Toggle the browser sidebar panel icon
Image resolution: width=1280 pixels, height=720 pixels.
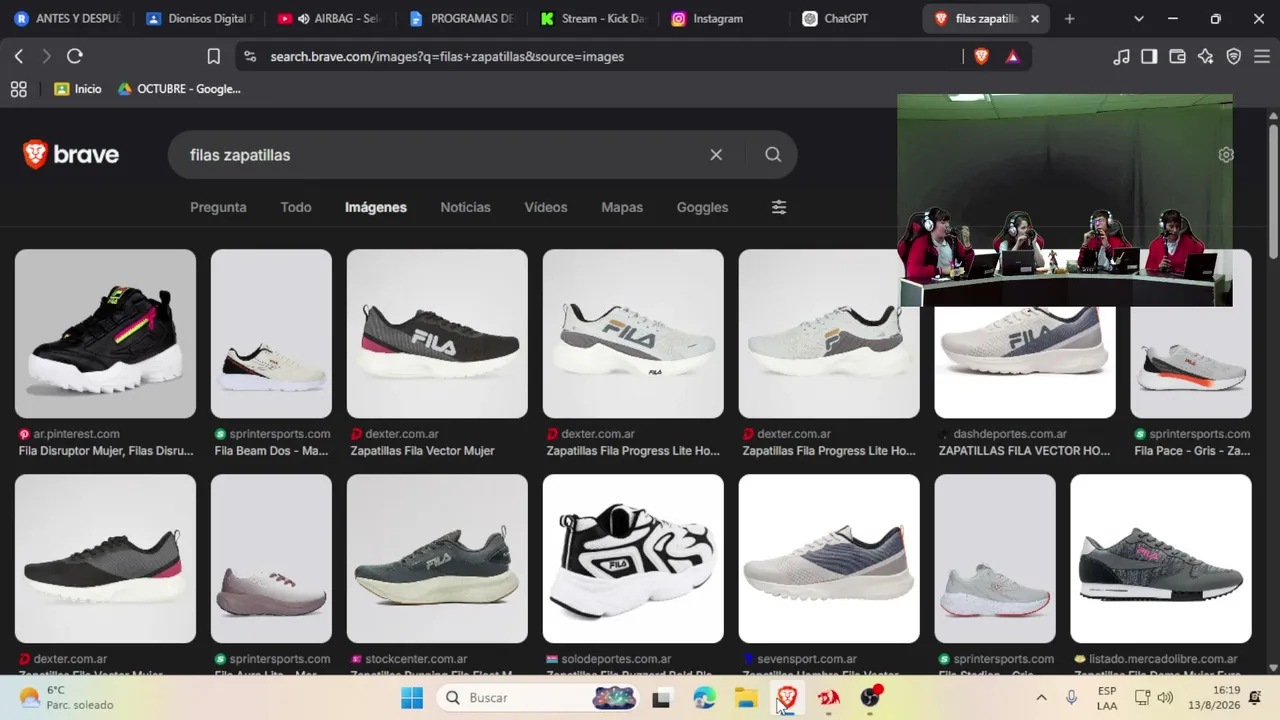(1149, 57)
